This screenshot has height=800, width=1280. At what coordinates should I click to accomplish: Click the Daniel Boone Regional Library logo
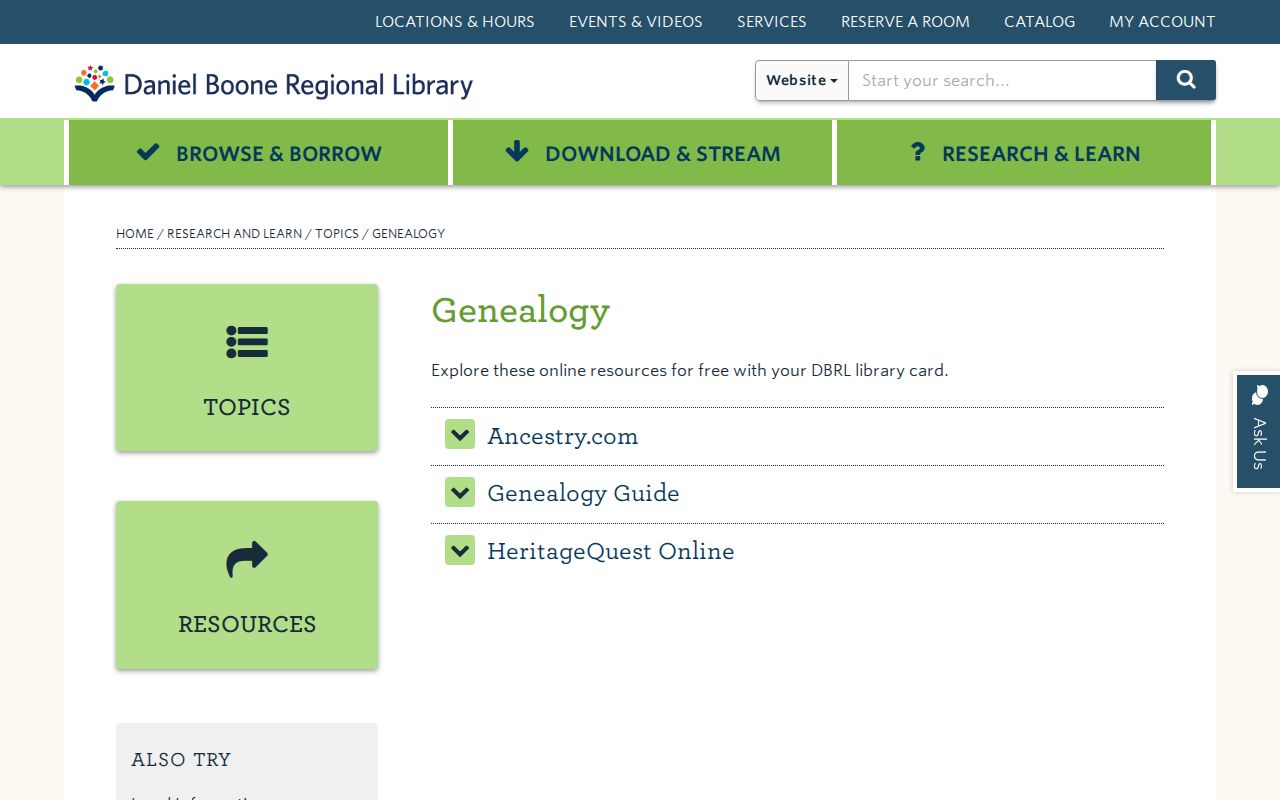point(273,84)
